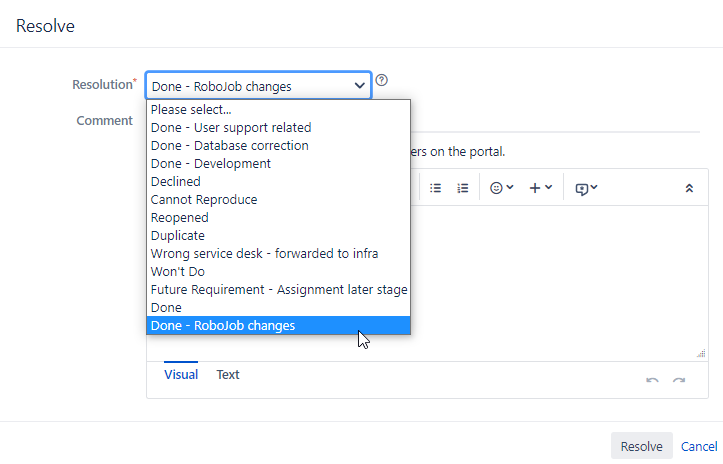Screen dimensions: 723x464
Task: Click the undo arrow icon
Action: click(x=652, y=381)
